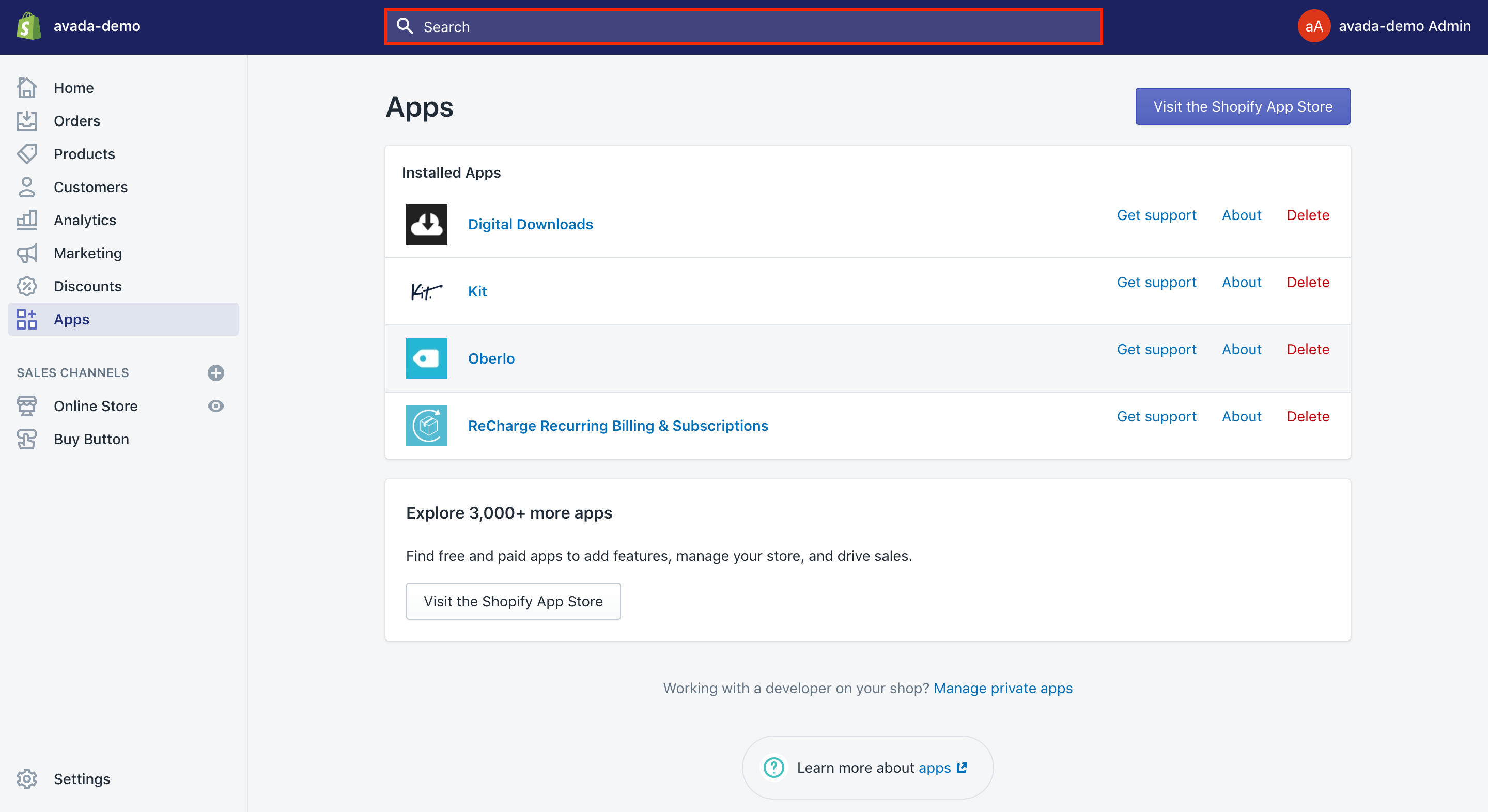Click the Home house icon
Image resolution: width=1488 pixels, height=812 pixels.
[x=26, y=88]
